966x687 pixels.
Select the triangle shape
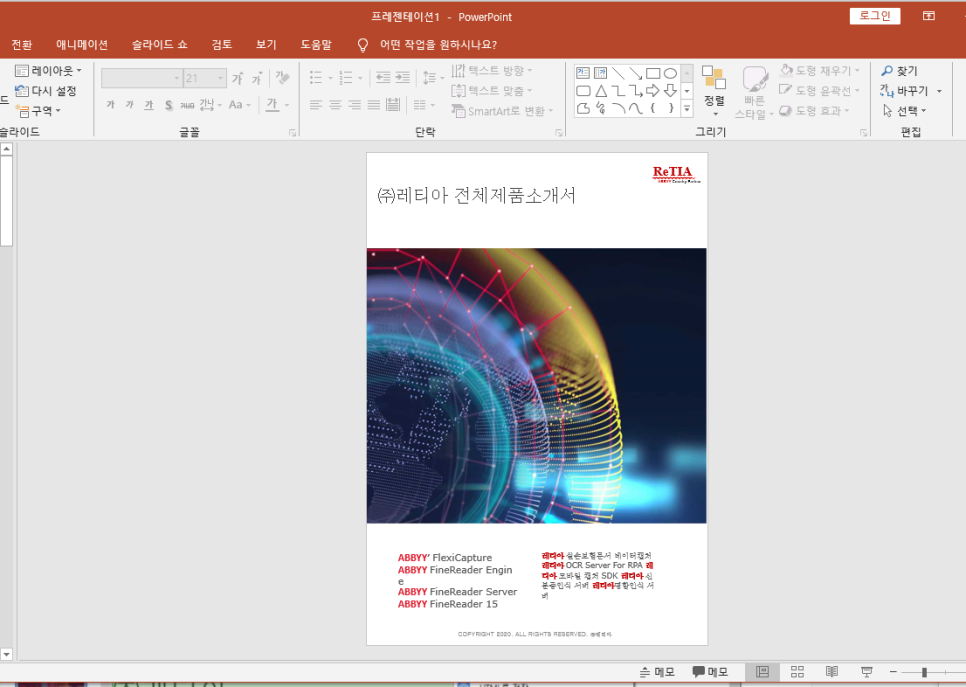tap(601, 91)
